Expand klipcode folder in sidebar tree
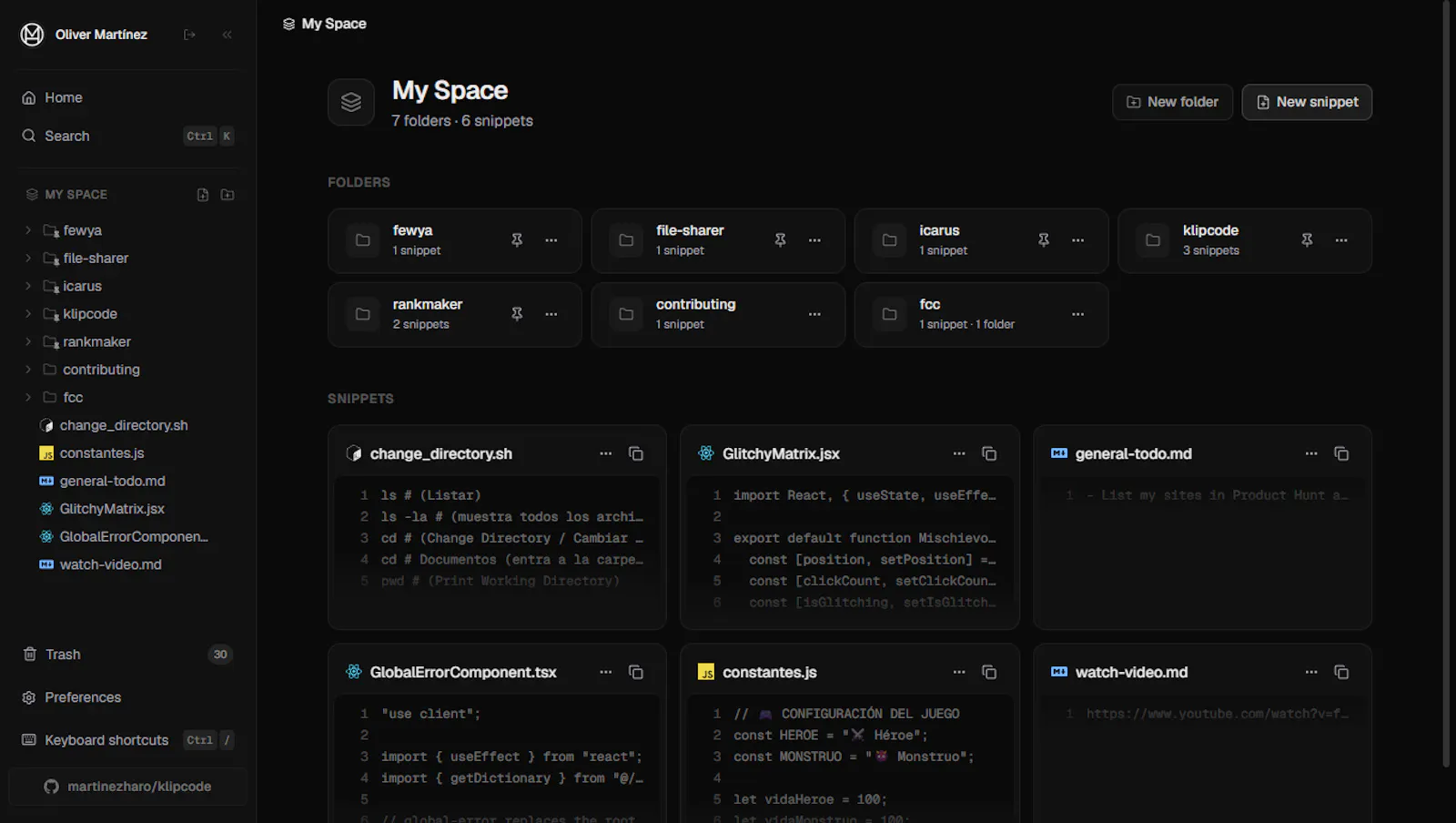This screenshot has height=823, width=1456. click(28, 314)
